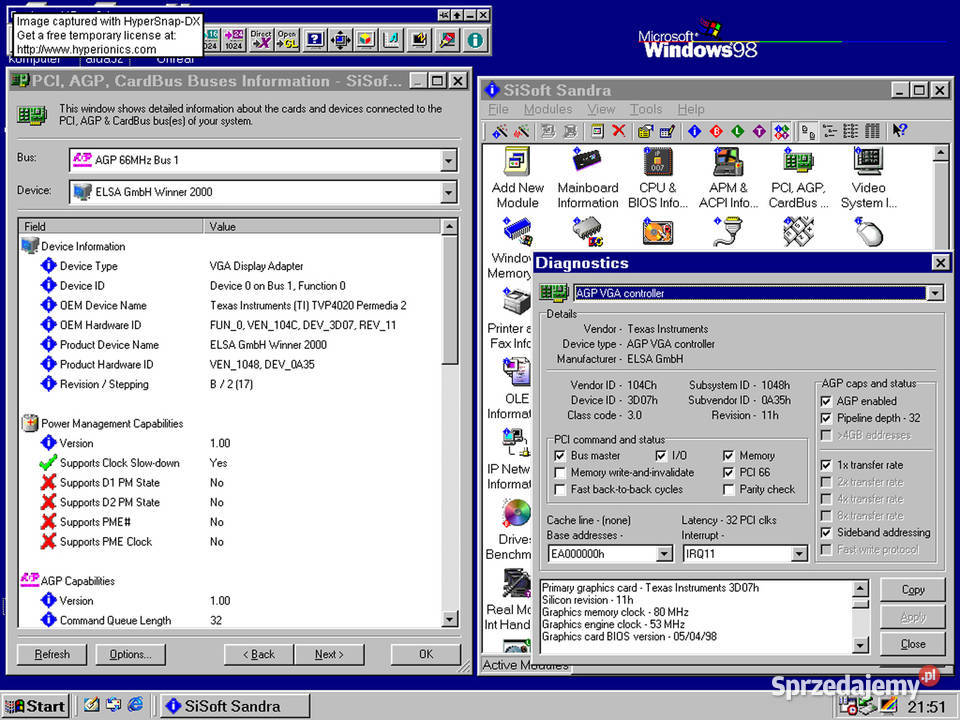This screenshot has height=720, width=960.
Task: Toggle the PCI 66 checkbox
Action: pyautogui.click(x=728, y=473)
